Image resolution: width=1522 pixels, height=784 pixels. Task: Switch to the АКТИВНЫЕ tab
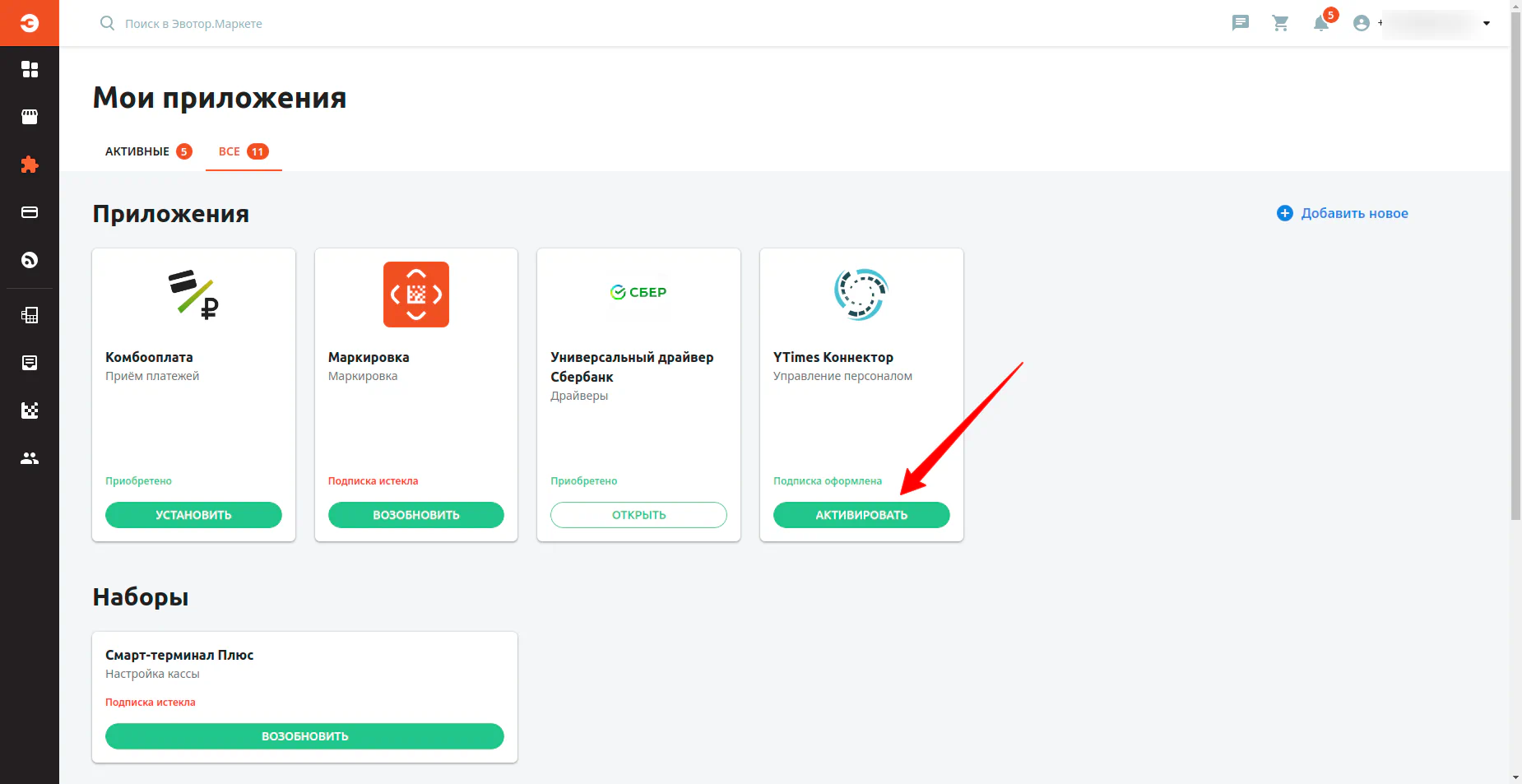[148, 151]
